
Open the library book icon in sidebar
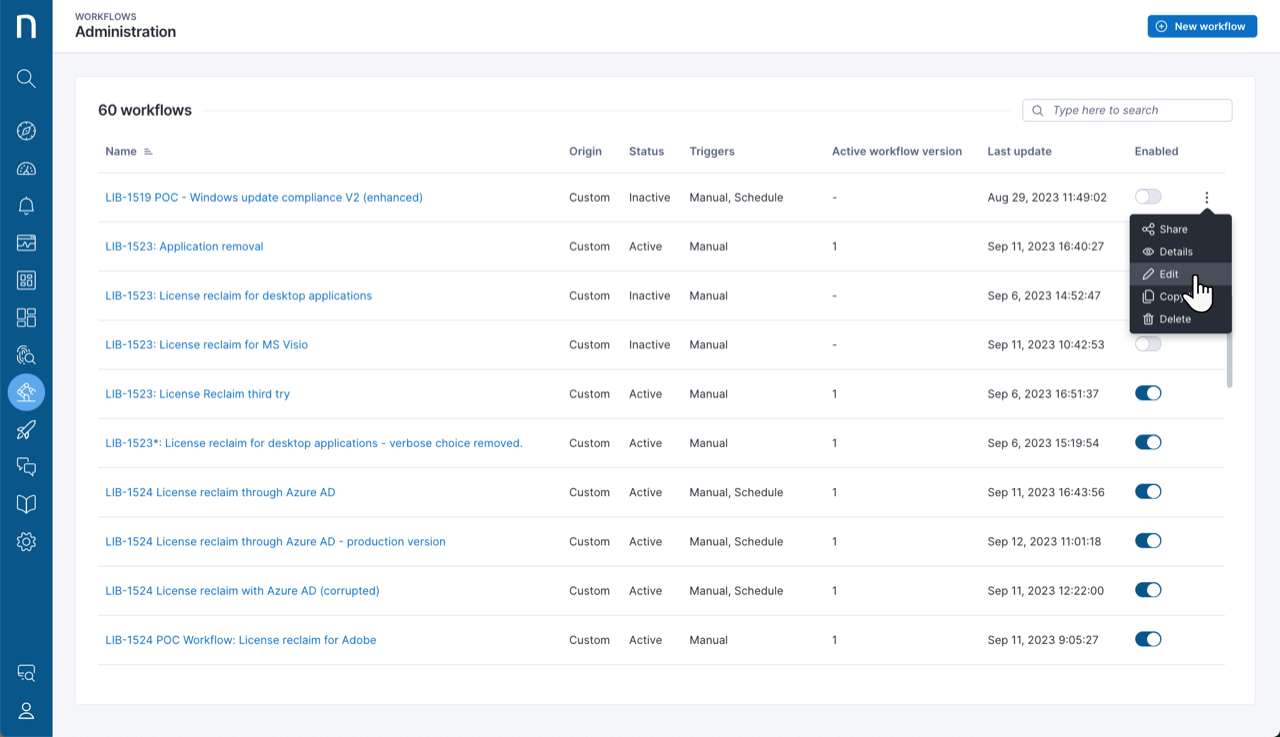click(x=27, y=503)
